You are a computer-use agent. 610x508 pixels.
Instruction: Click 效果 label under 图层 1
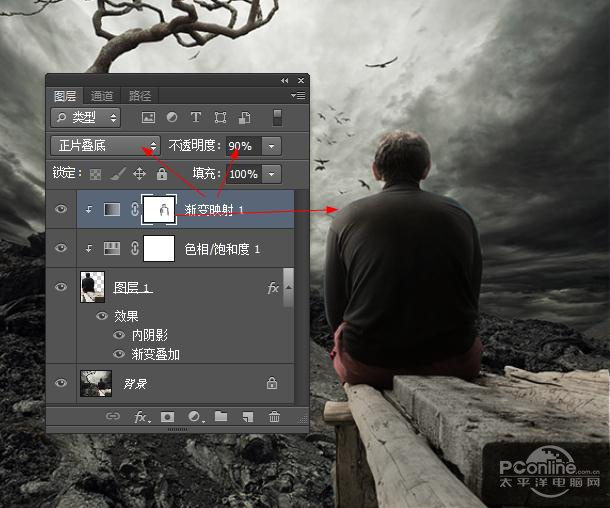tap(126, 316)
